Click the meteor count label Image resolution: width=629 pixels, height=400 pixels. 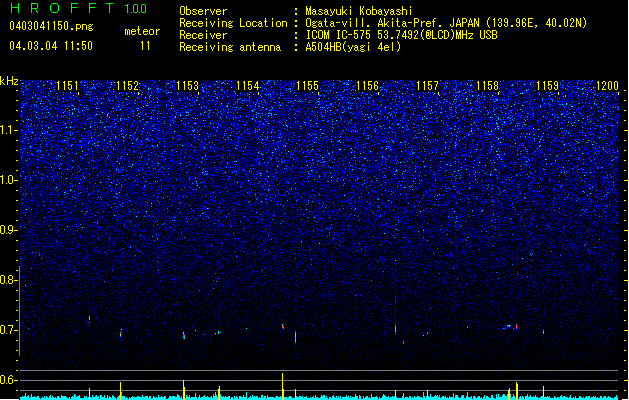pos(142,31)
